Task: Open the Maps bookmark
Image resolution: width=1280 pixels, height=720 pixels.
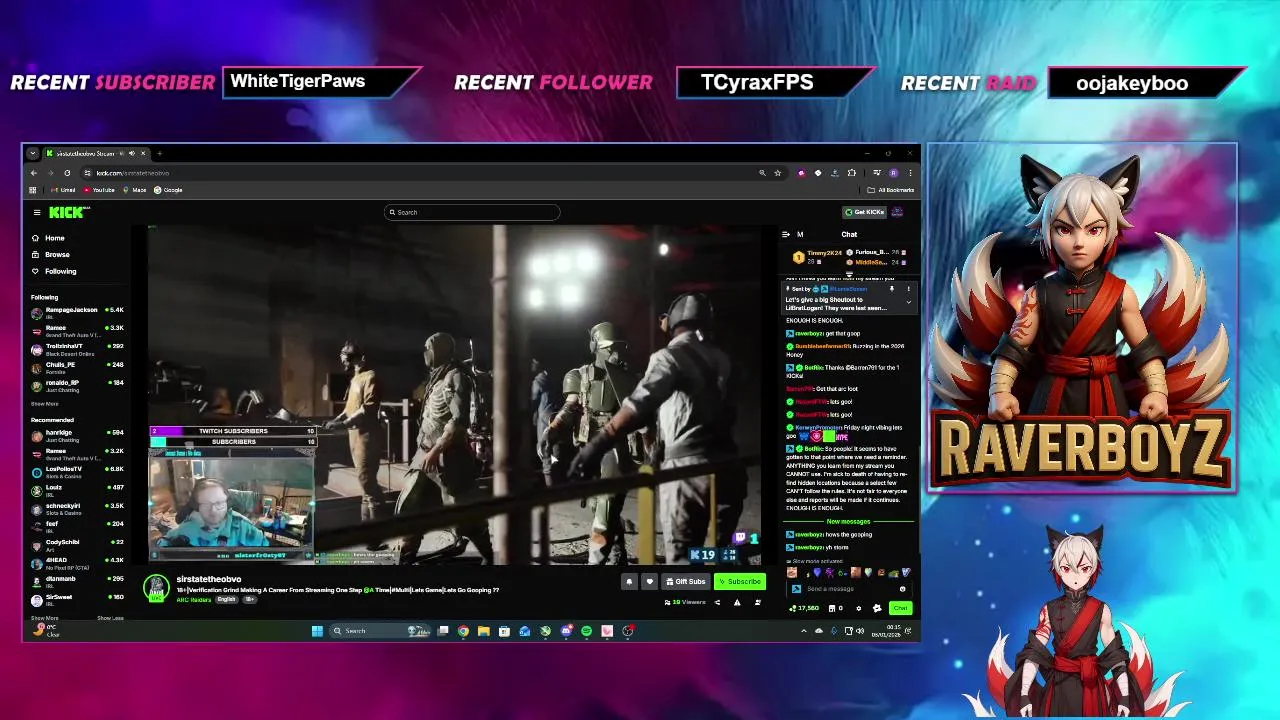Action: click(135, 190)
